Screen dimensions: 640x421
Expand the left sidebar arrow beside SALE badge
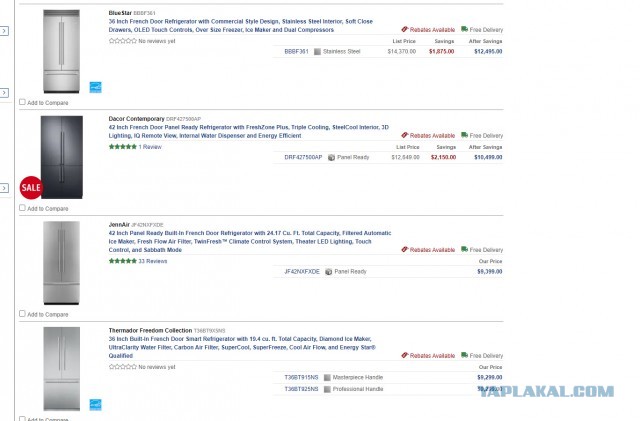tap(4, 188)
